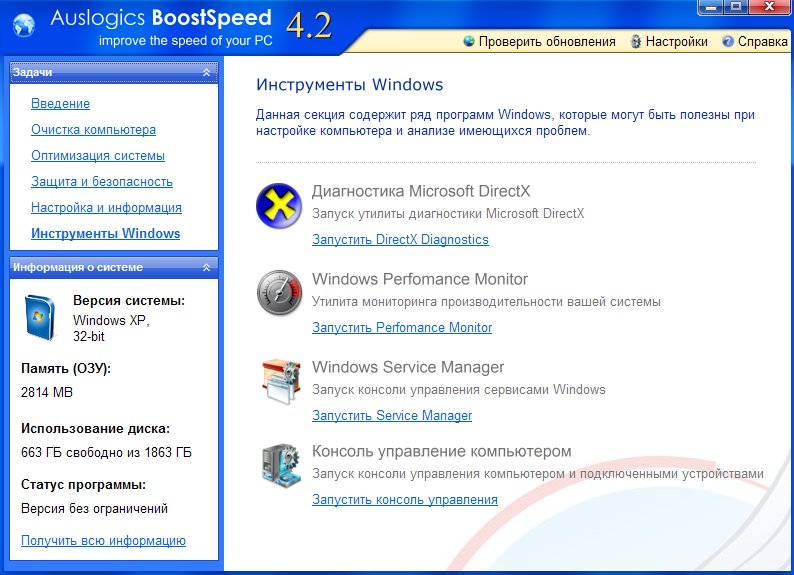This screenshot has height=575, width=794.
Task: Select Защита и безопасность
Action: pyautogui.click(x=102, y=181)
